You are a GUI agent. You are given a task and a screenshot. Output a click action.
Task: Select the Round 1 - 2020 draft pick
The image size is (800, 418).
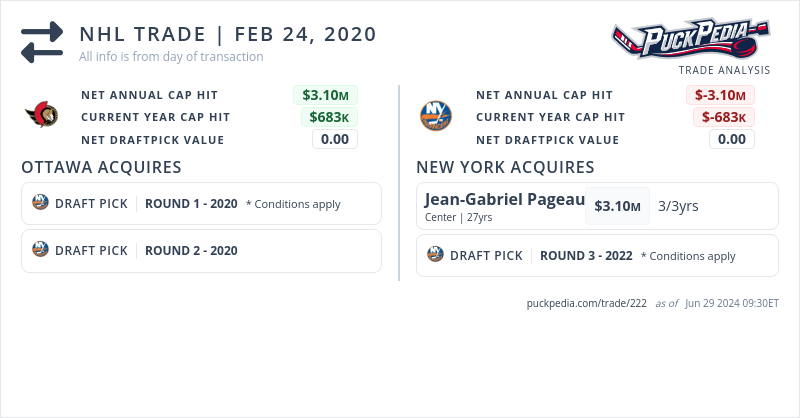click(191, 204)
